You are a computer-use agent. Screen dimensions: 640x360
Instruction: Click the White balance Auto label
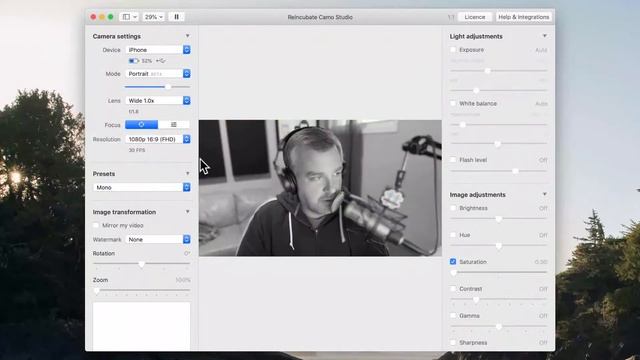pyautogui.click(x=541, y=104)
